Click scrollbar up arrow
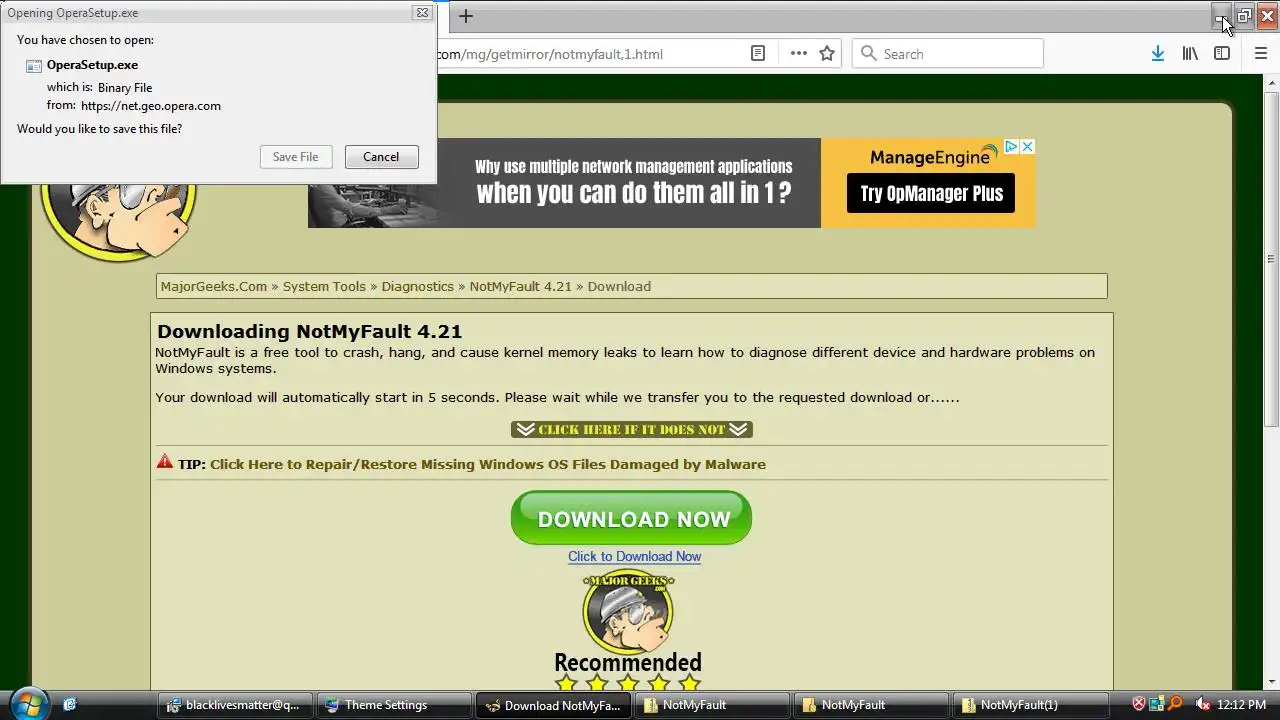 [x=1271, y=82]
